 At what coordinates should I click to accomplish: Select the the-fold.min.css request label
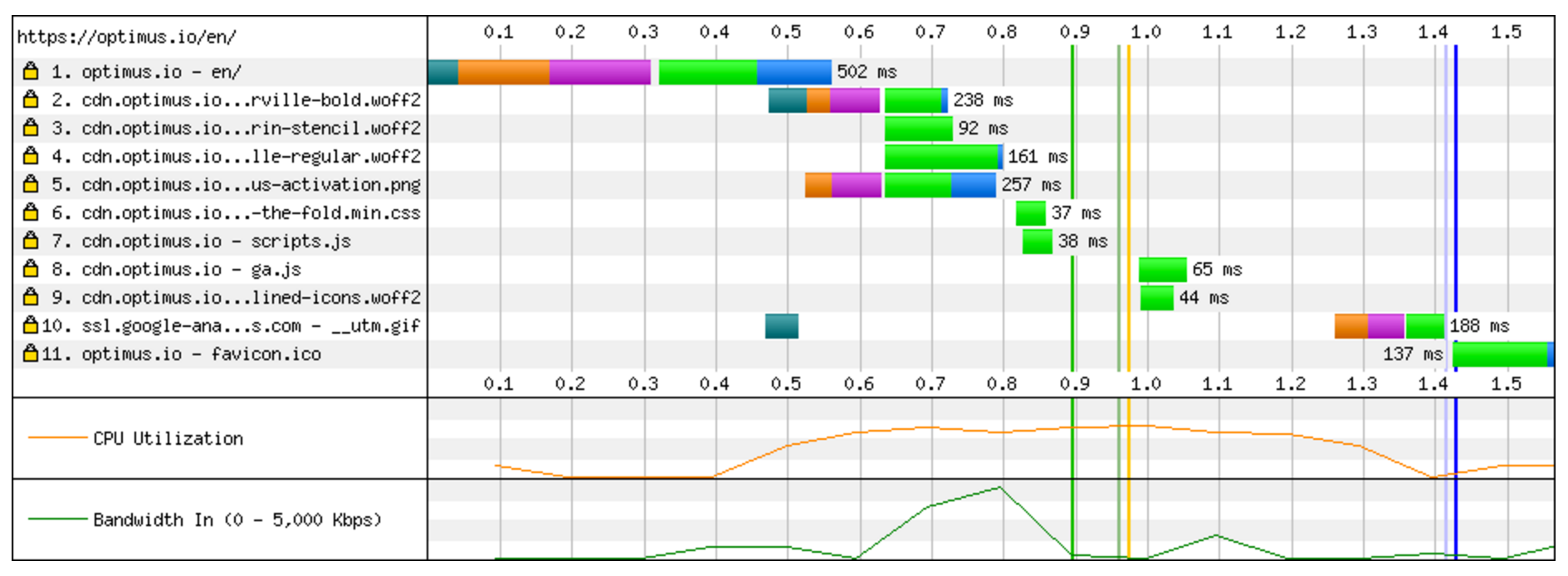(236, 212)
